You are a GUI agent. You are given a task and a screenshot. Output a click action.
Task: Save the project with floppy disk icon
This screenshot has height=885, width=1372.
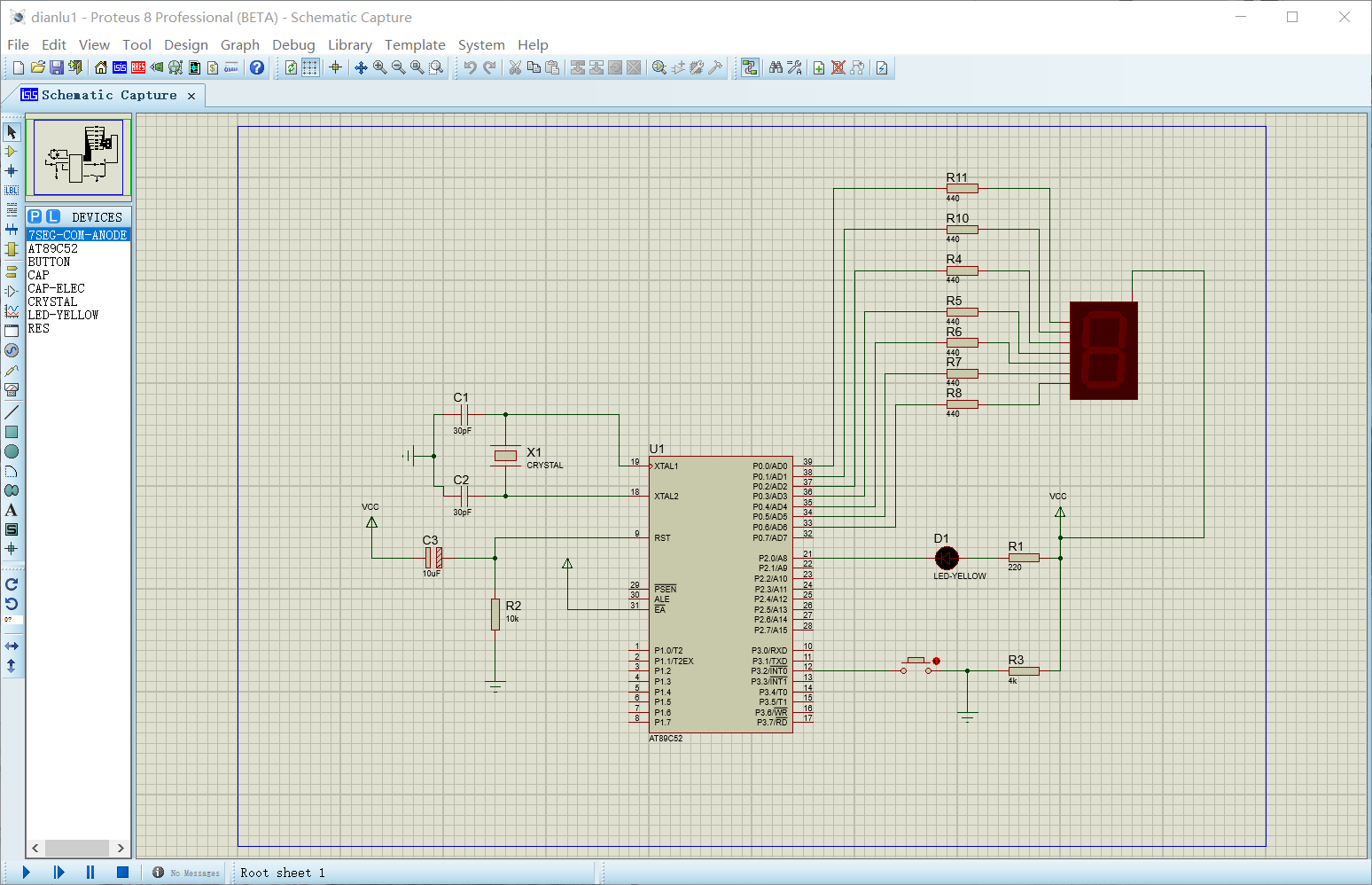coord(56,67)
